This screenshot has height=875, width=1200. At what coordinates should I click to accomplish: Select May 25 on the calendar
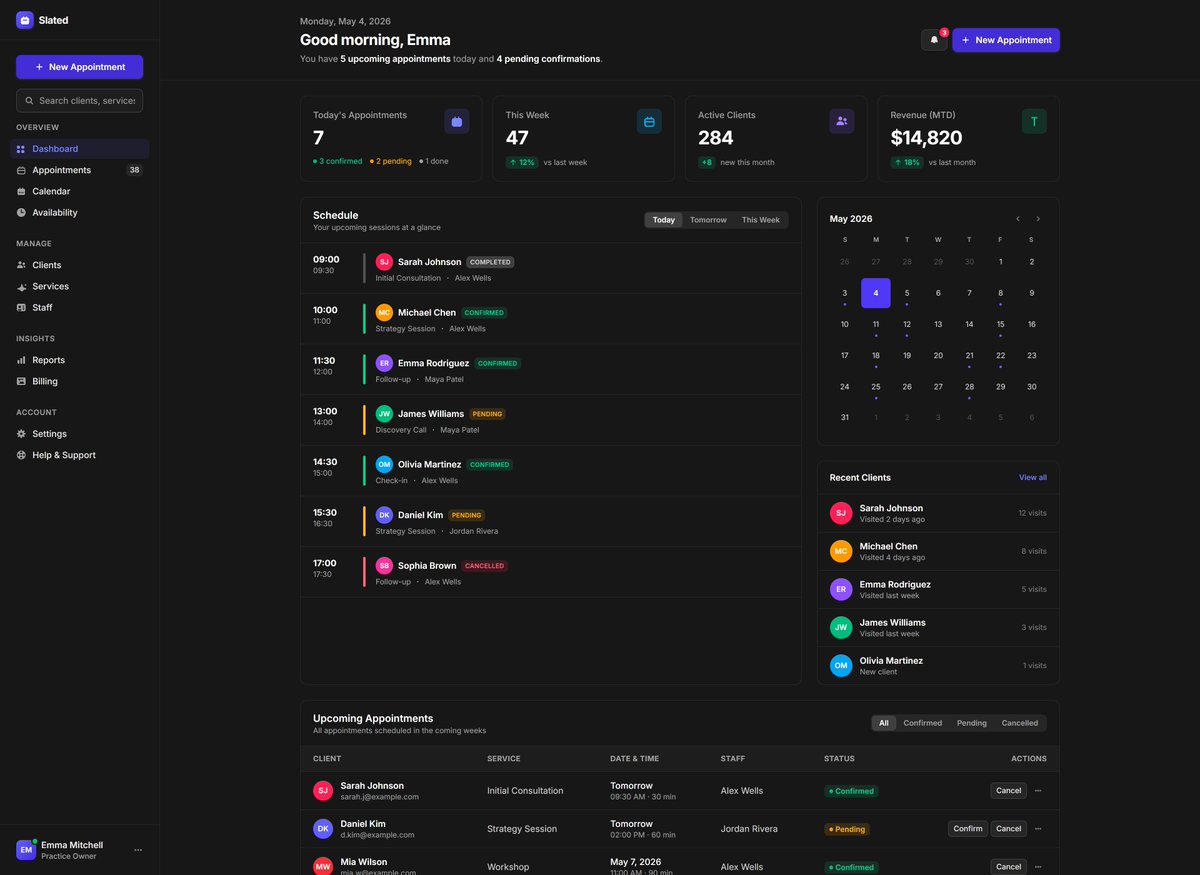click(x=876, y=386)
